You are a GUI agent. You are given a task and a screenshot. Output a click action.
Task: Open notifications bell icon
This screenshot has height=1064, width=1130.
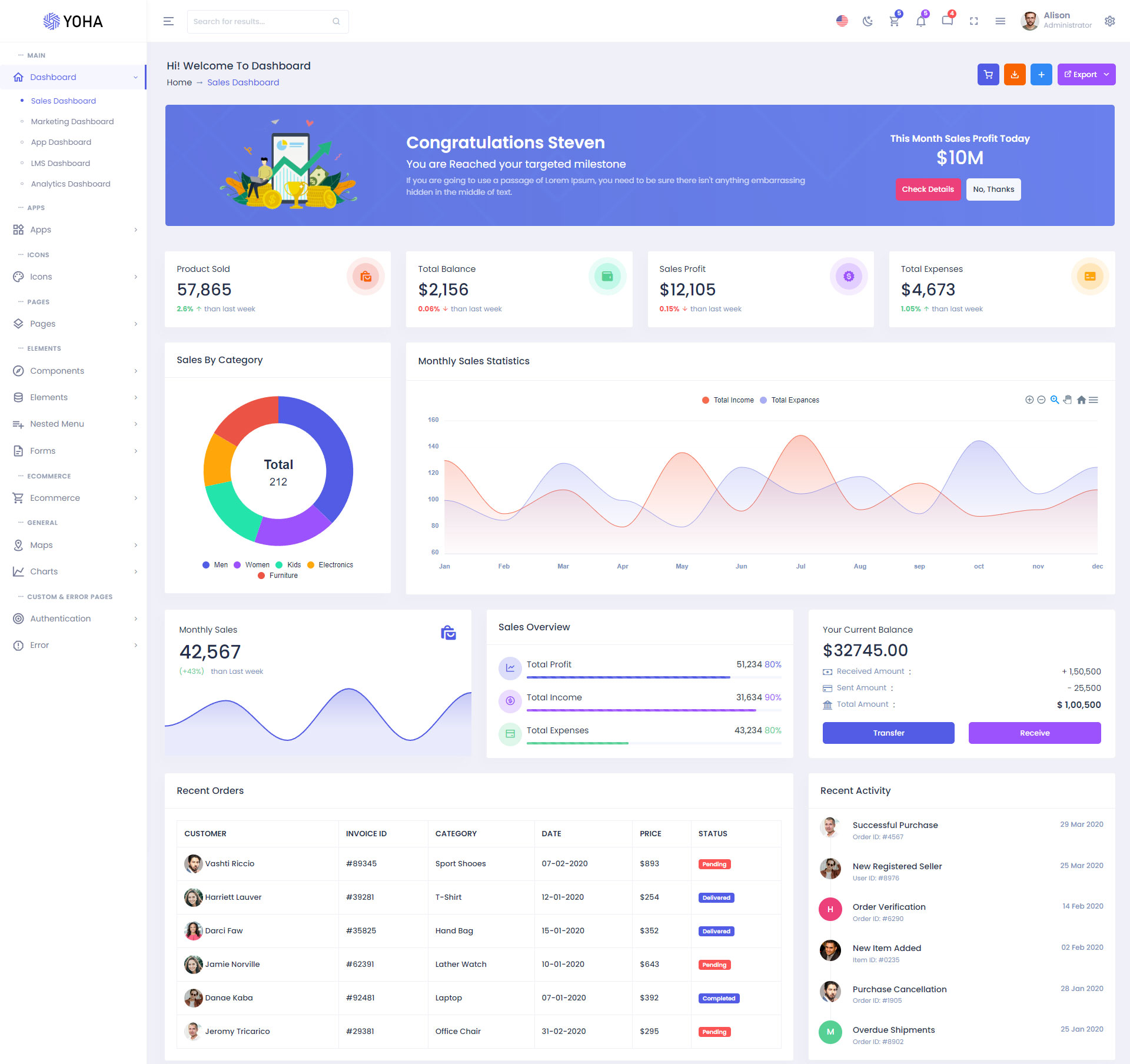click(920, 22)
